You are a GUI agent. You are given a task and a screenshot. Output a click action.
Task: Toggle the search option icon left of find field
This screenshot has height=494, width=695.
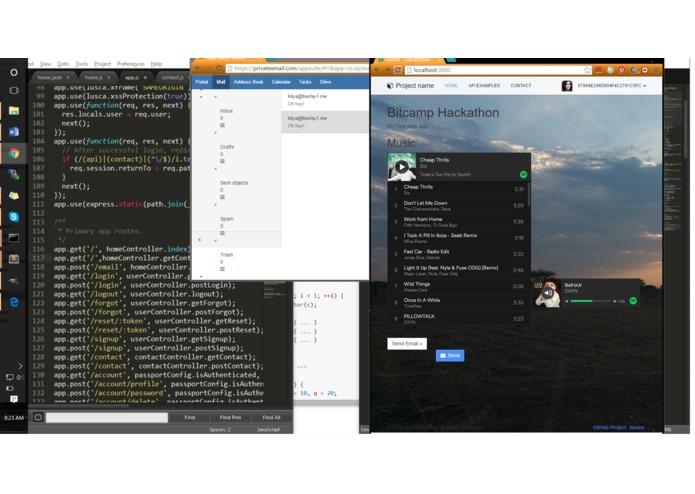(38, 417)
